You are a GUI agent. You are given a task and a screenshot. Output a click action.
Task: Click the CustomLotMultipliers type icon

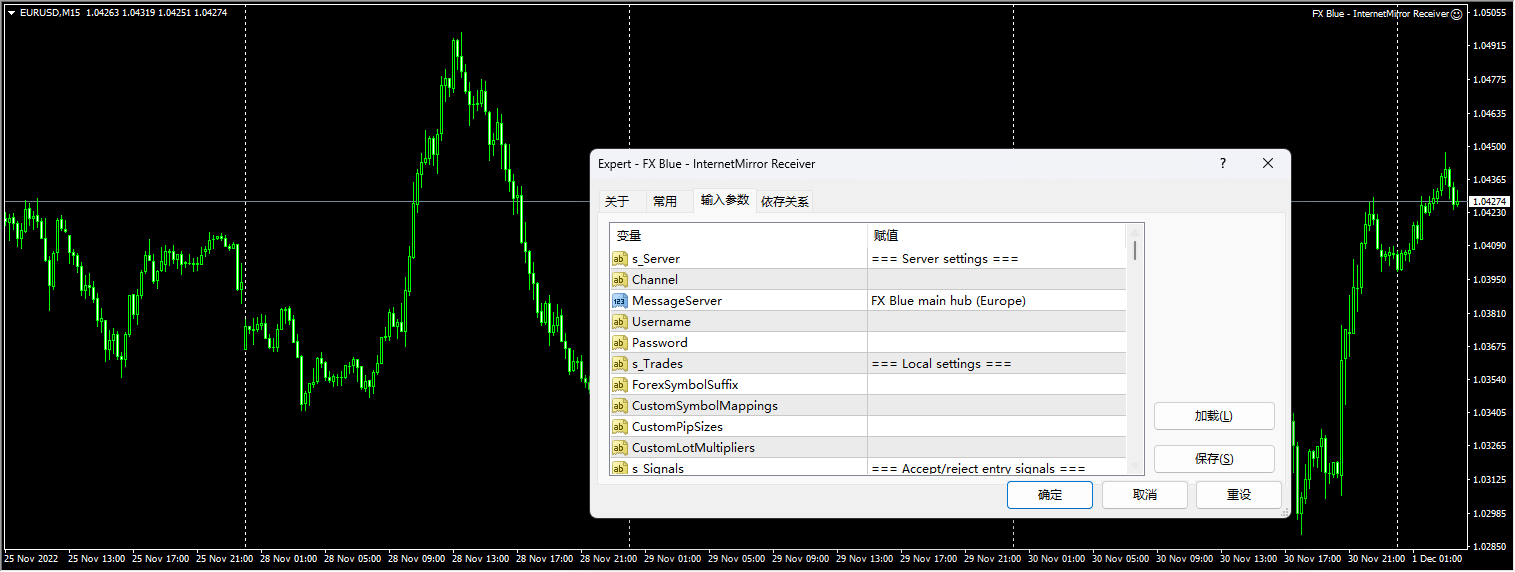(619, 448)
